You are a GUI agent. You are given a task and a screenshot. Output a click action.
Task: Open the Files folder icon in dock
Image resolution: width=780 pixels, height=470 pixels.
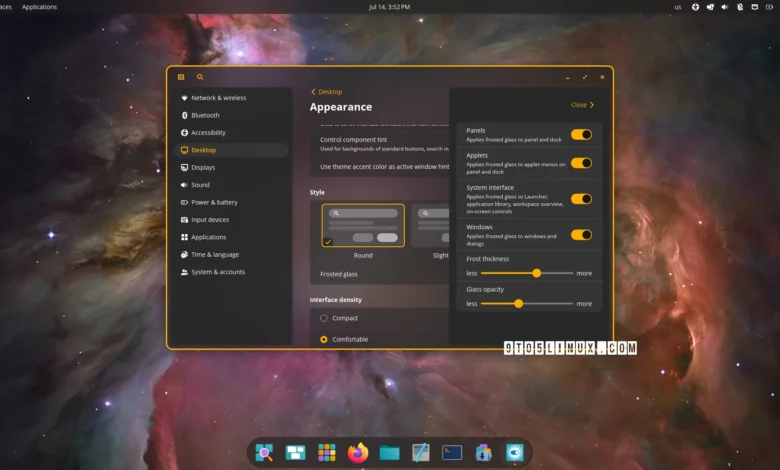389,453
